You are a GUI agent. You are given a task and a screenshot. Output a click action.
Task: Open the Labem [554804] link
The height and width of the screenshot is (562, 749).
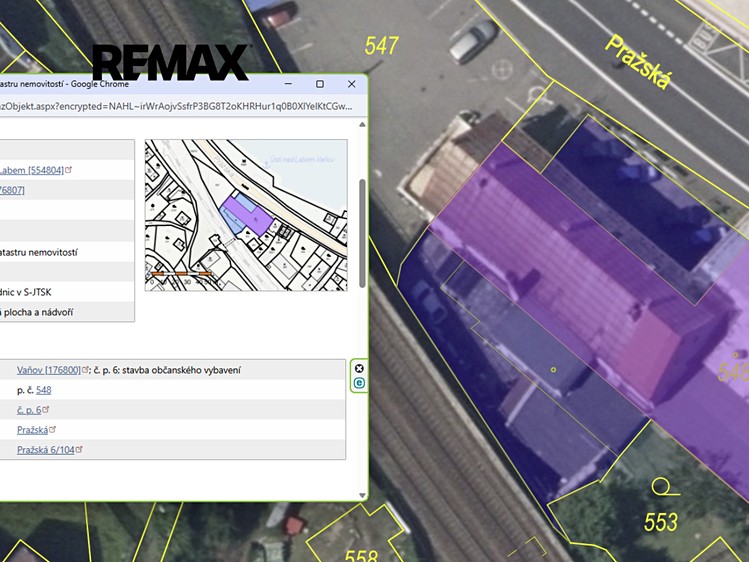tap(32, 170)
